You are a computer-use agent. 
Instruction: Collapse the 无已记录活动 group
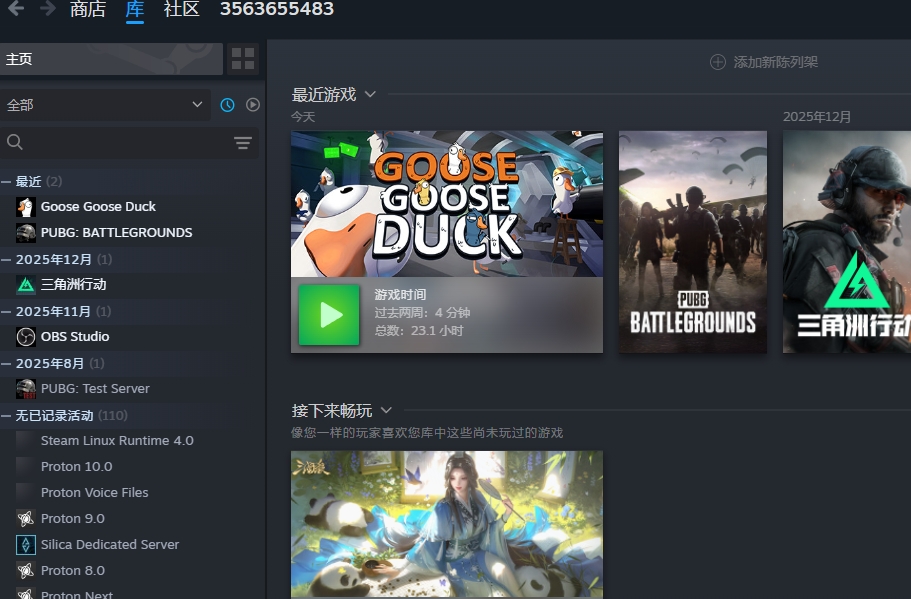point(7,416)
